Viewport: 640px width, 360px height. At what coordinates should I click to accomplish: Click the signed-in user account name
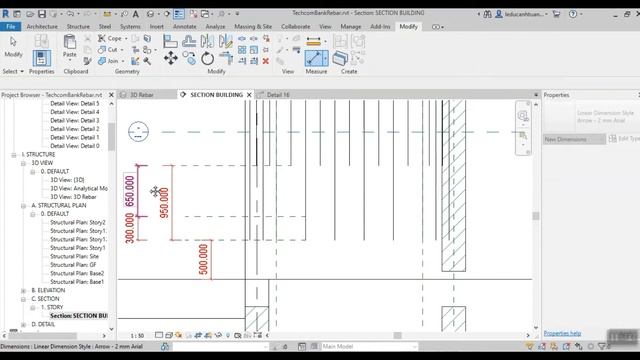click(524, 14)
